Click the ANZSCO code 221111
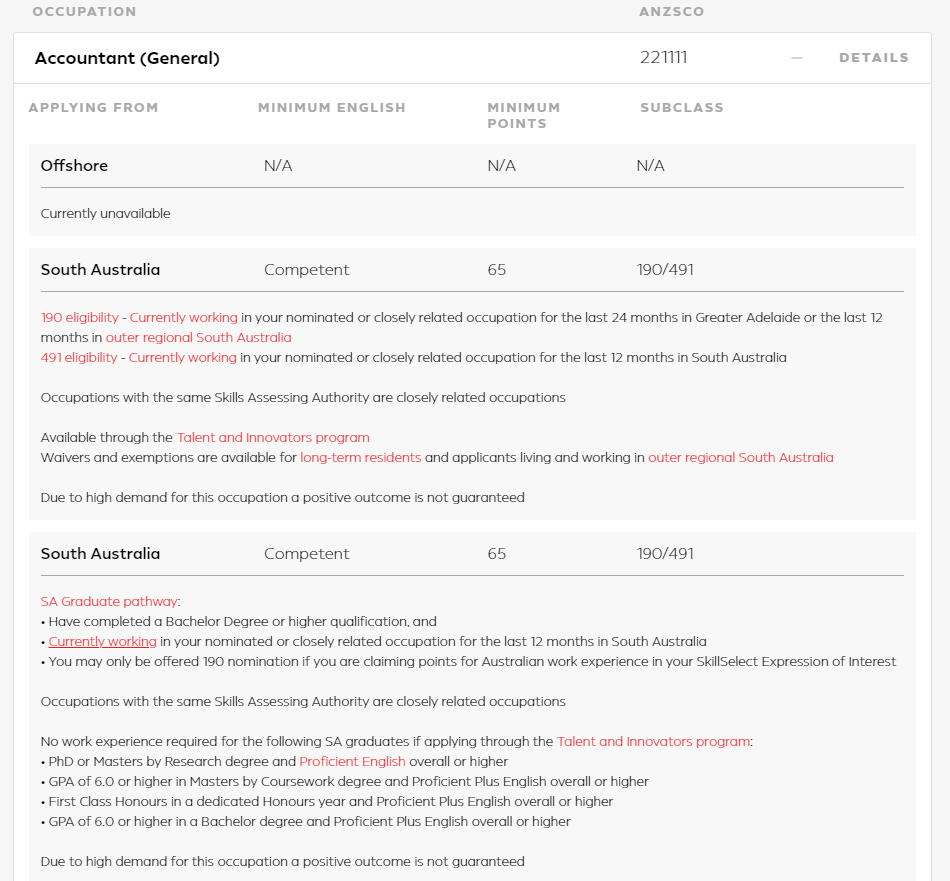This screenshot has height=881, width=950. tap(663, 57)
